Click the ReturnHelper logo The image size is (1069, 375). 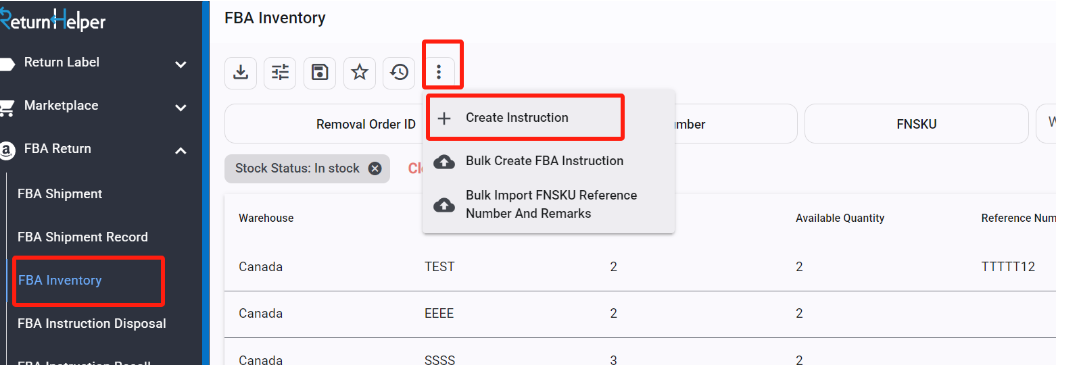click(53, 20)
